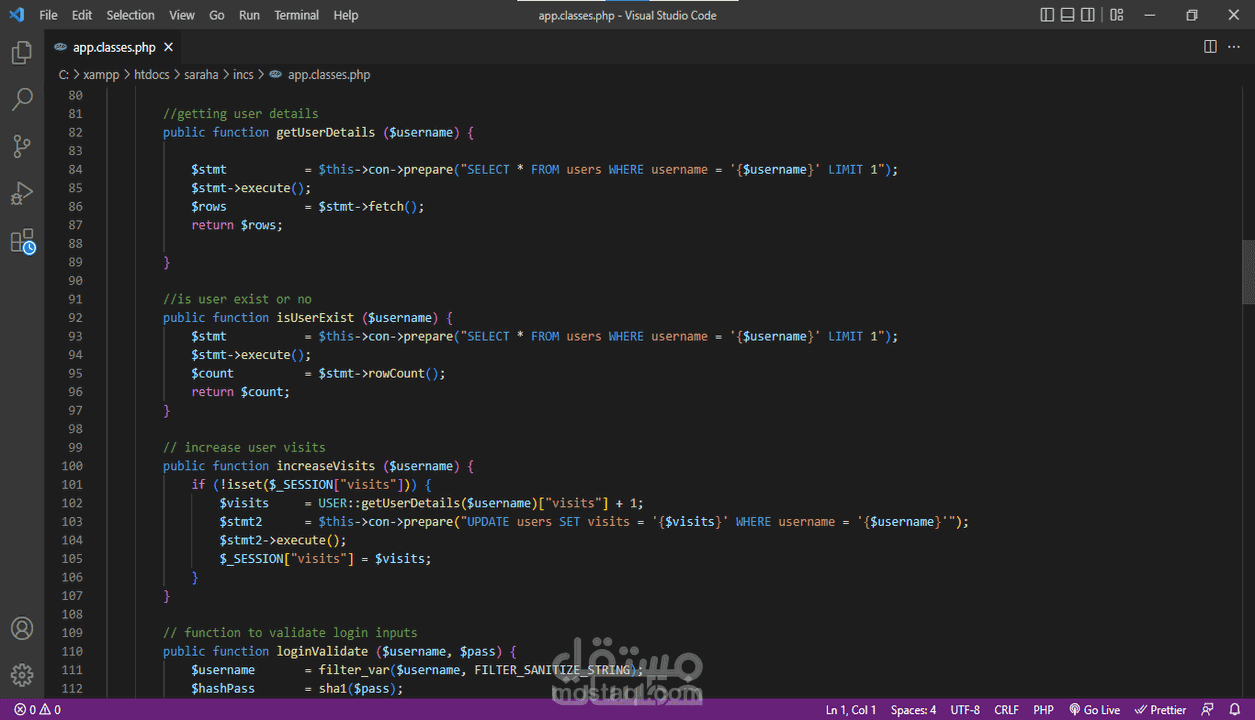Close the app.classes.php tab

(169, 47)
